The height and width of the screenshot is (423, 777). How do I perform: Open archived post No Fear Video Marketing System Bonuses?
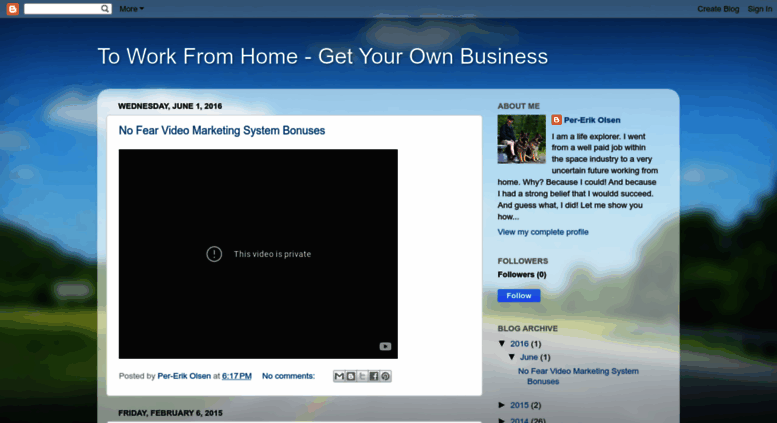coord(578,376)
